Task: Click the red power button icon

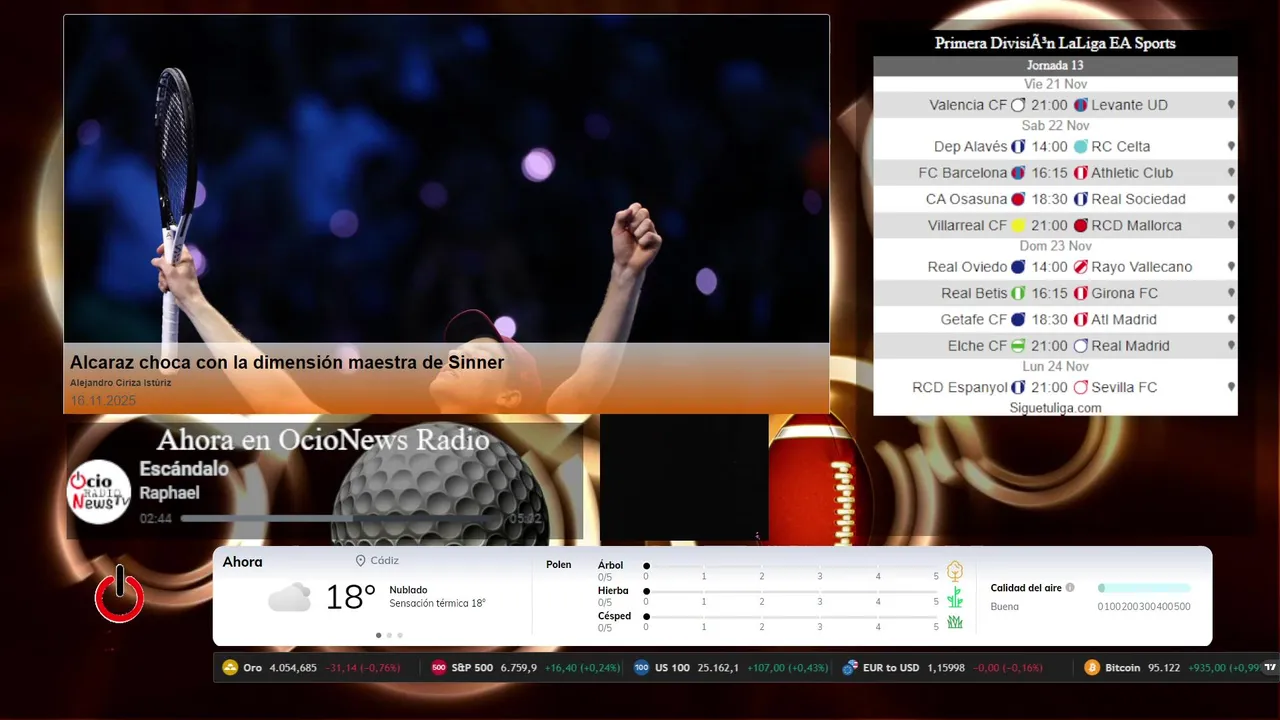Action: (119, 594)
